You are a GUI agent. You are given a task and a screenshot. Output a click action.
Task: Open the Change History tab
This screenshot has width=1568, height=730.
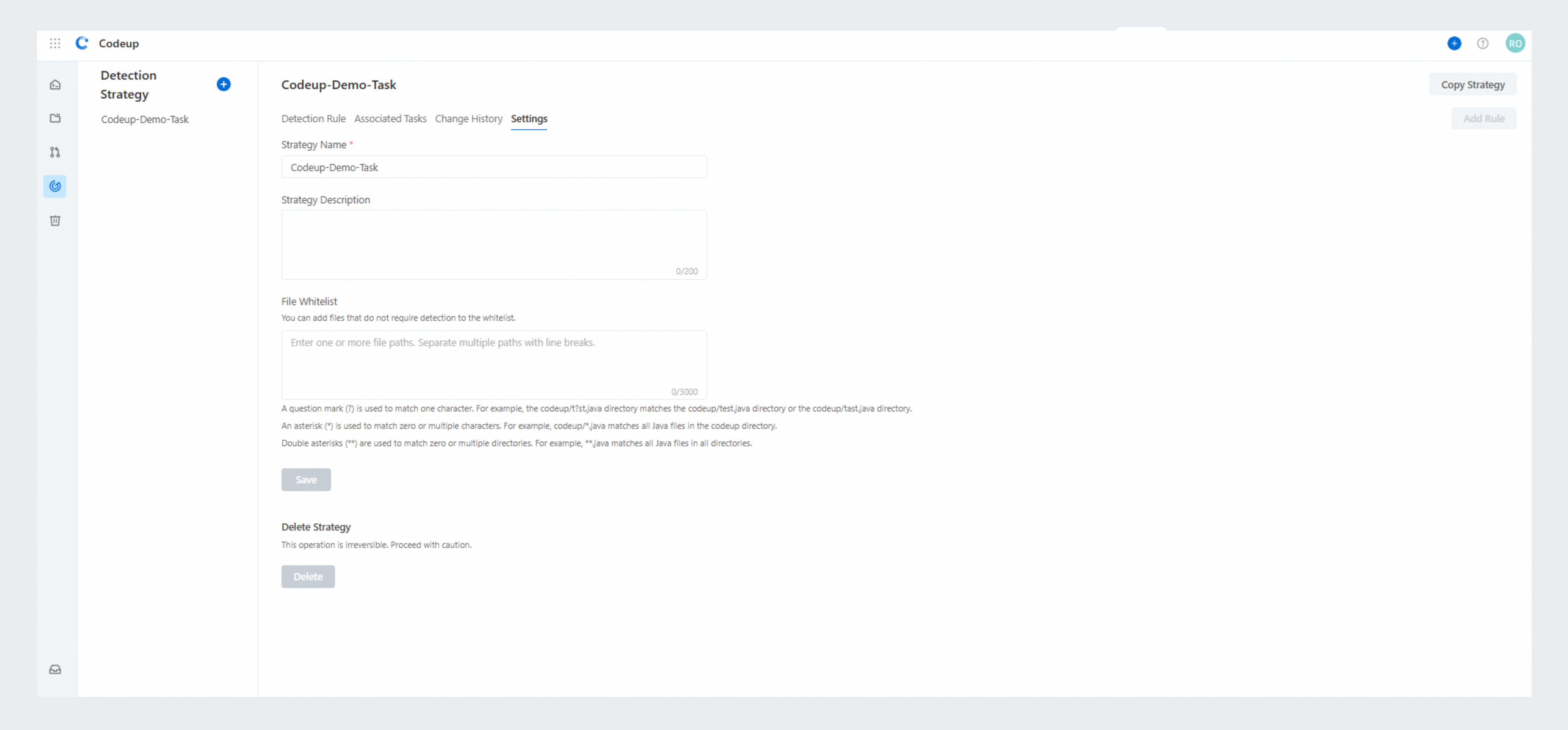click(468, 119)
